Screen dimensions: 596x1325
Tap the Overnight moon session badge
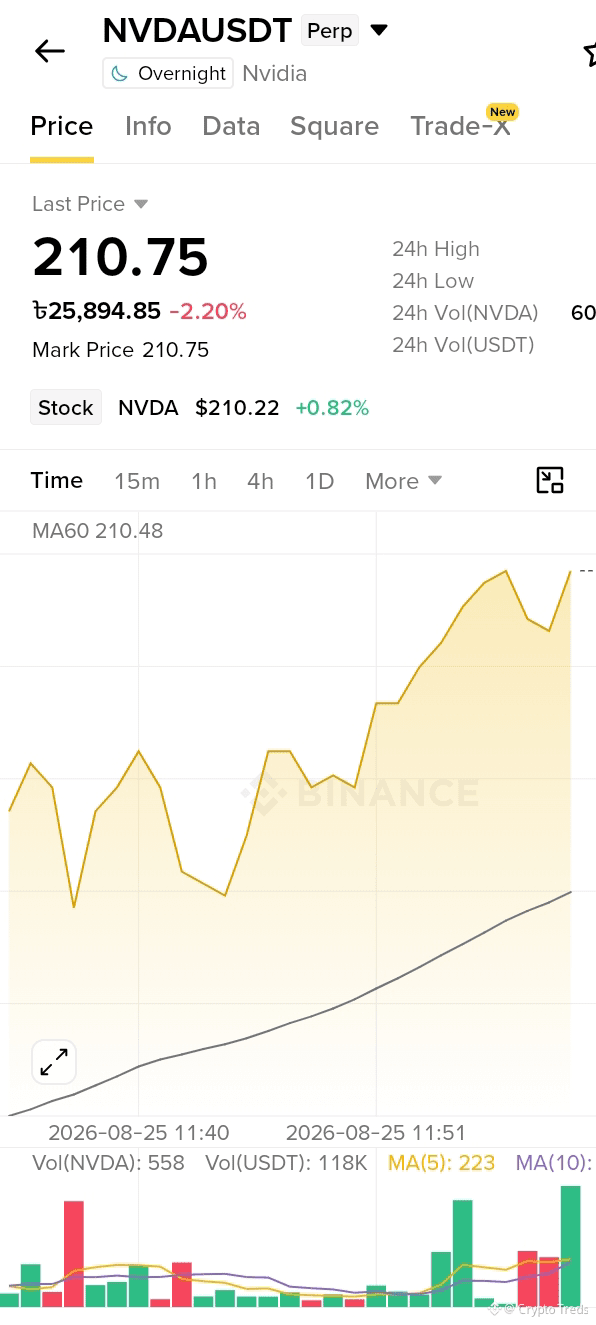coord(168,74)
